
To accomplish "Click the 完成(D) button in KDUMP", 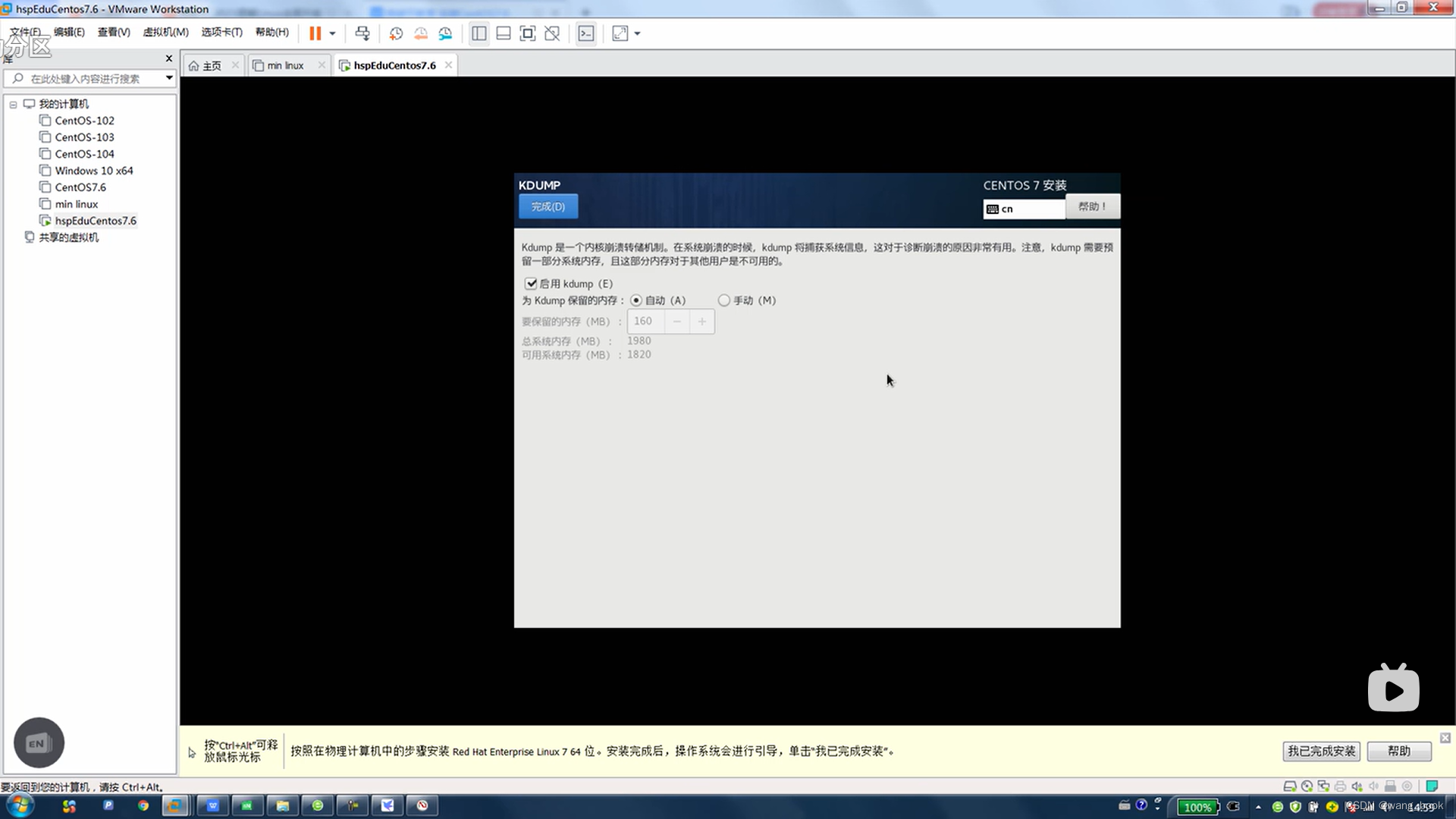I will point(548,206).
